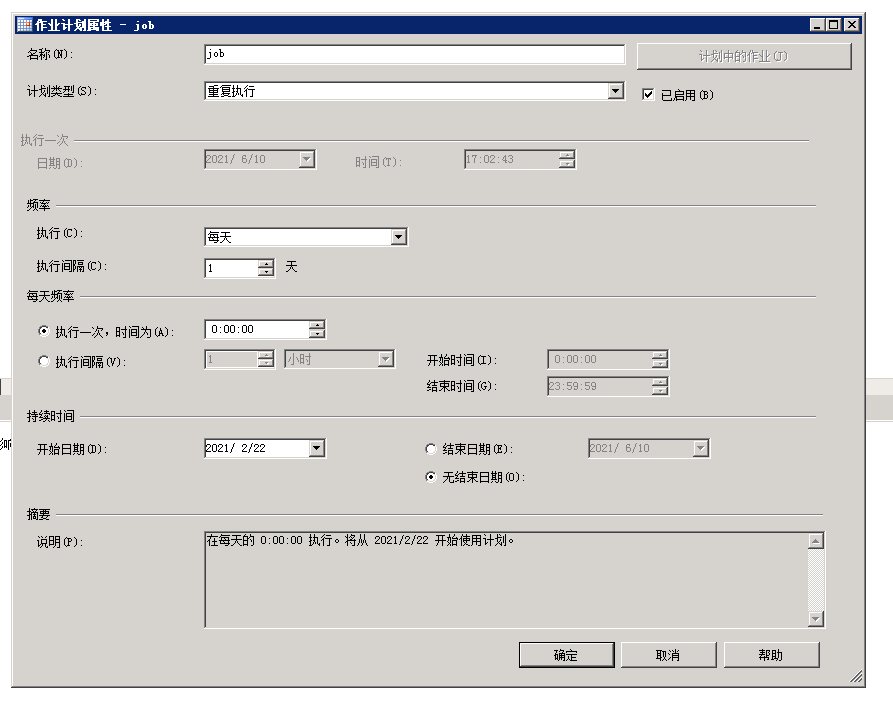Click the 计划中的作业 button

[x=746, y=54]
